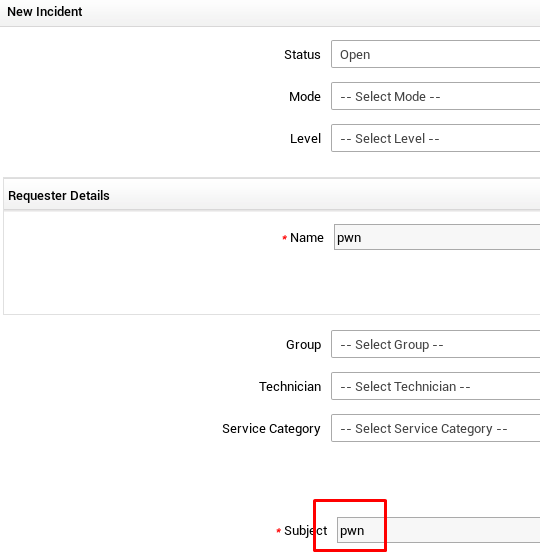The height and width of the screenshot is (557, 540).
Task: Open the Select Group dropdown
Action: coord(436,344)
